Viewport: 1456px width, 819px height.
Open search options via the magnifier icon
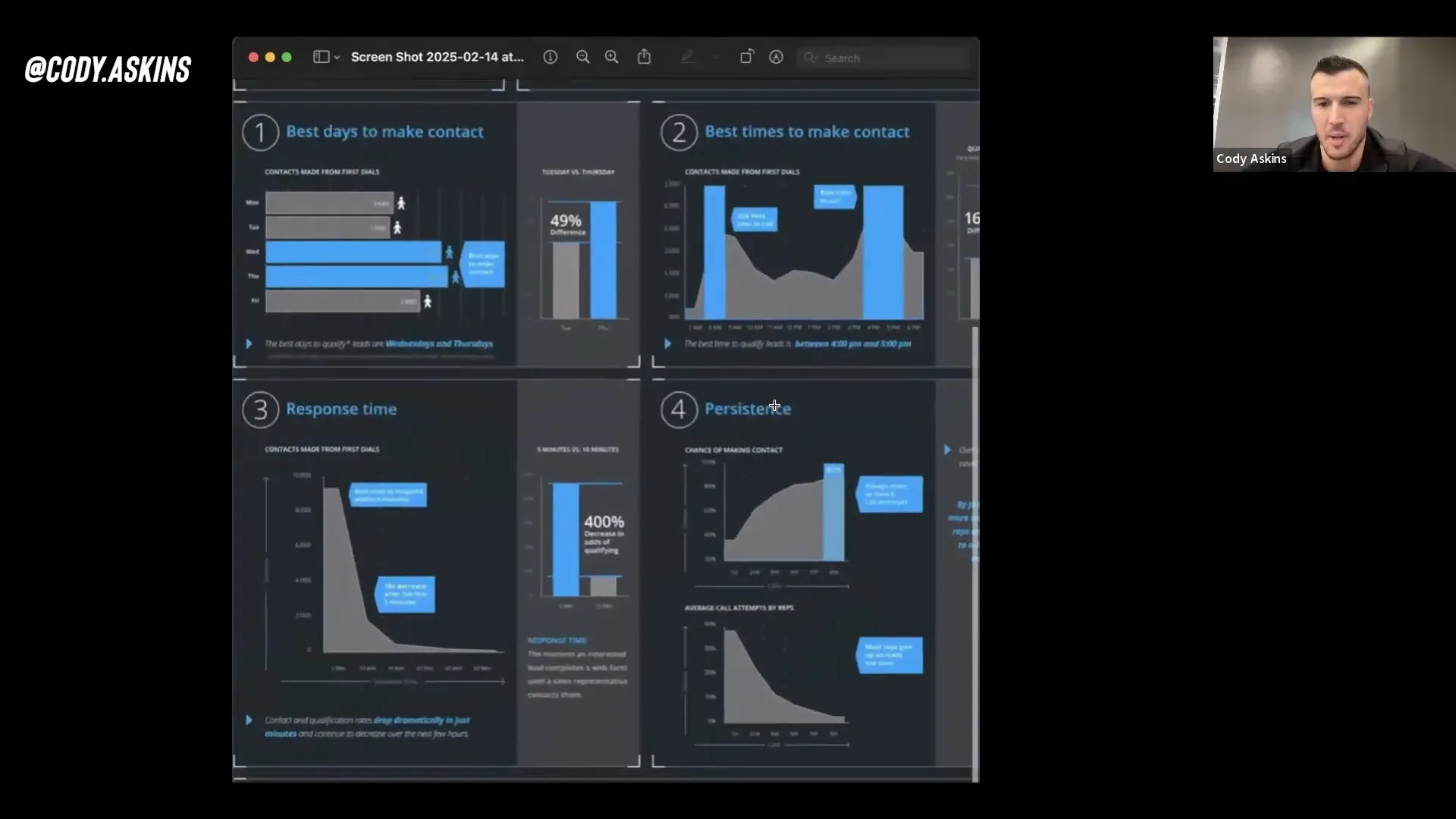coord(810,58)
